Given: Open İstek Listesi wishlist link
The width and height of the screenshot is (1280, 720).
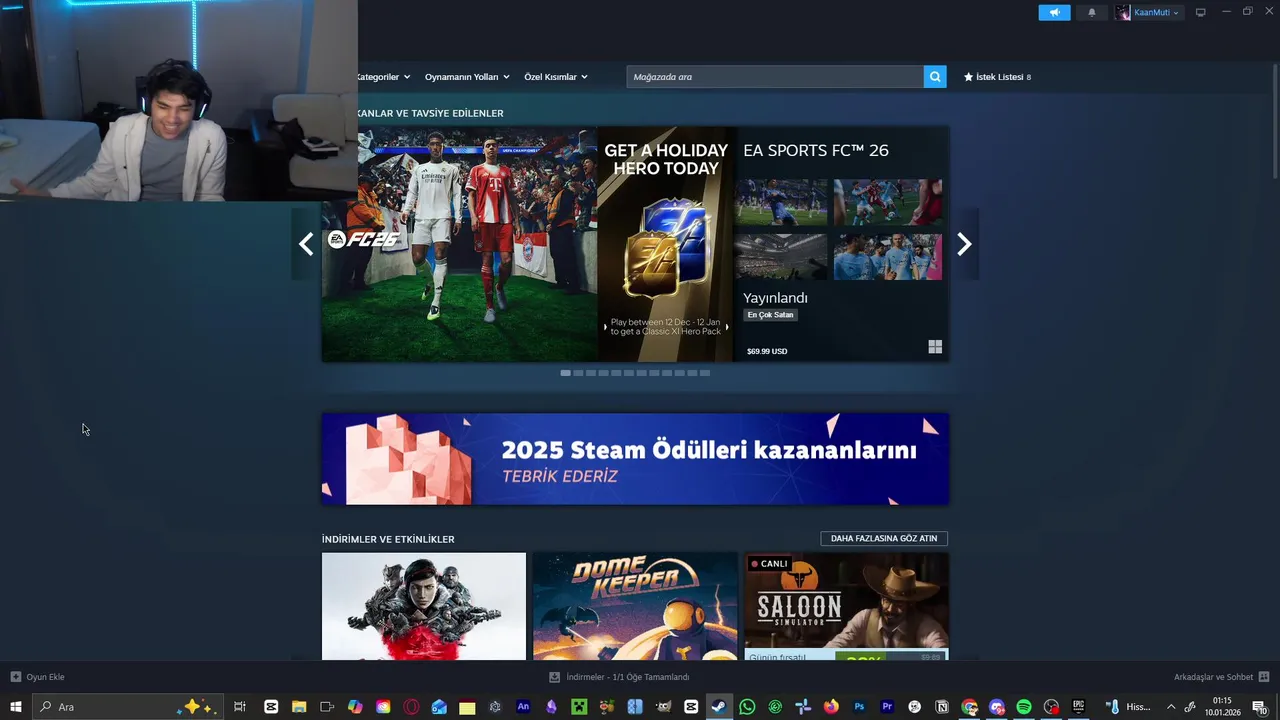Looking at the screenshot, I should (x=997, y=77).
